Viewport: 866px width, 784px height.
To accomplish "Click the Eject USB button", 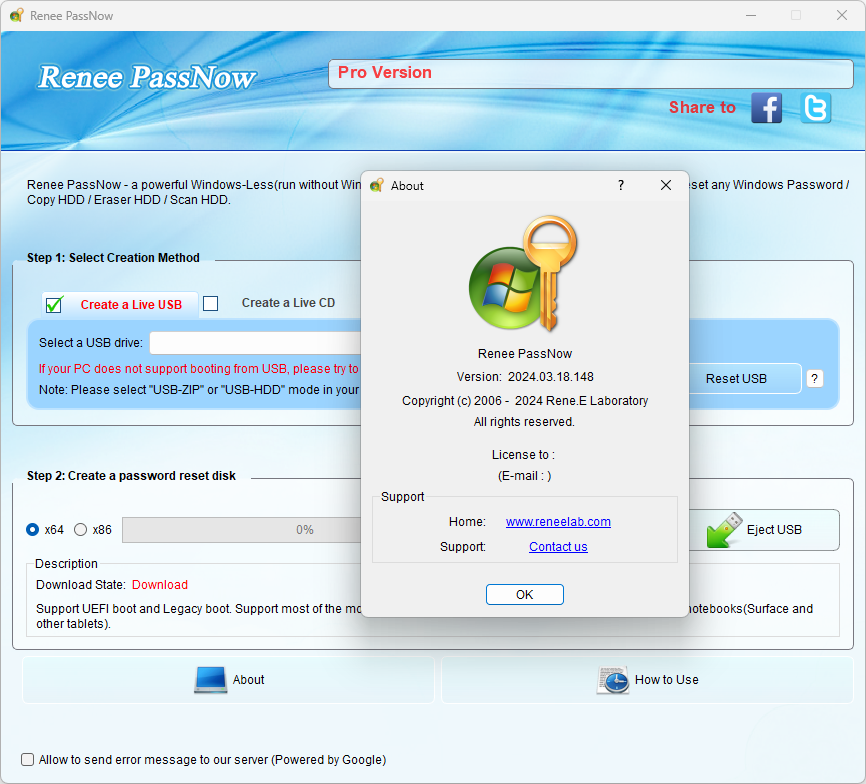I will point(764,530).
